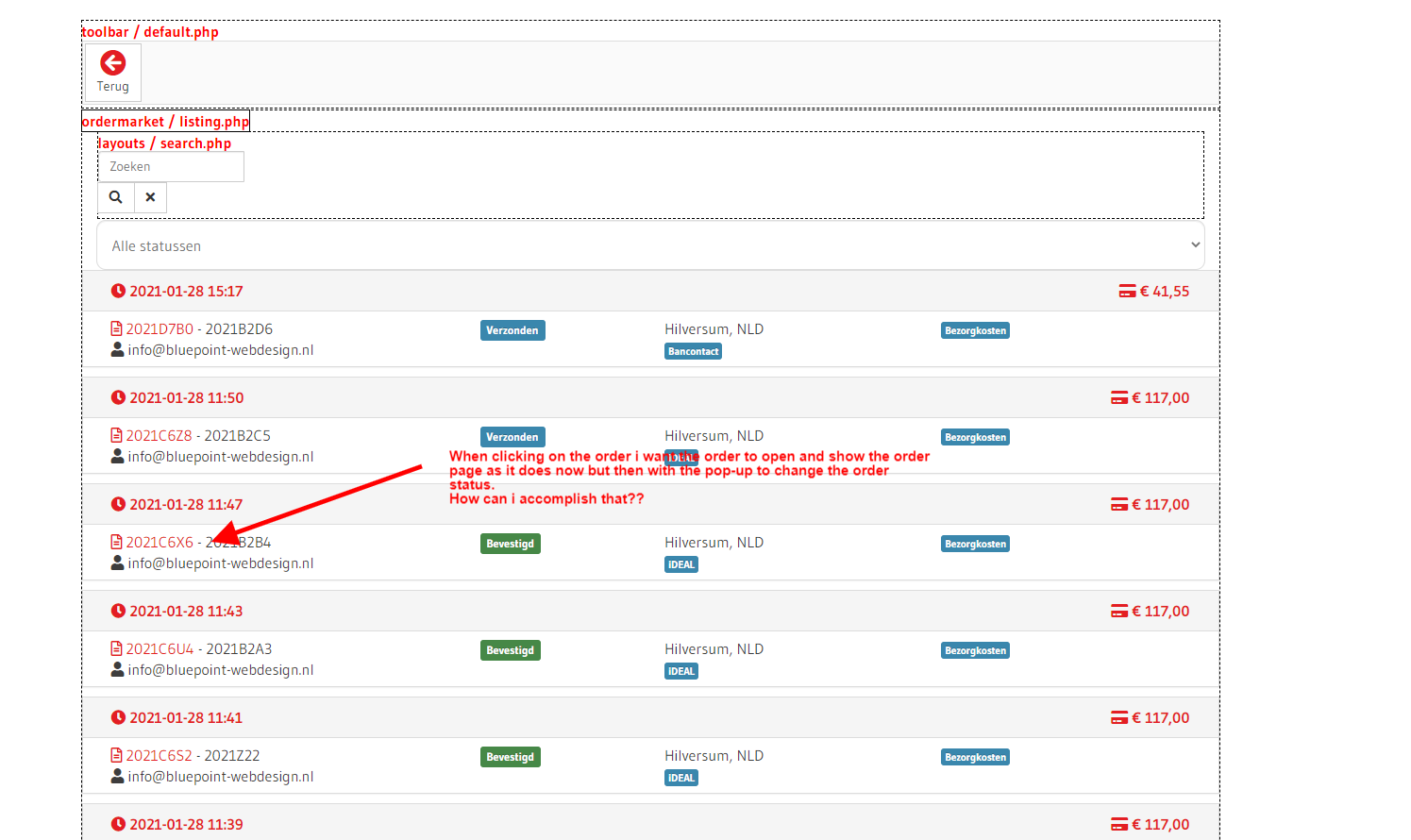Open the Alle statussen status dropdown
The width and height of the screenshot is (1411, 840).
pos(650,245)
